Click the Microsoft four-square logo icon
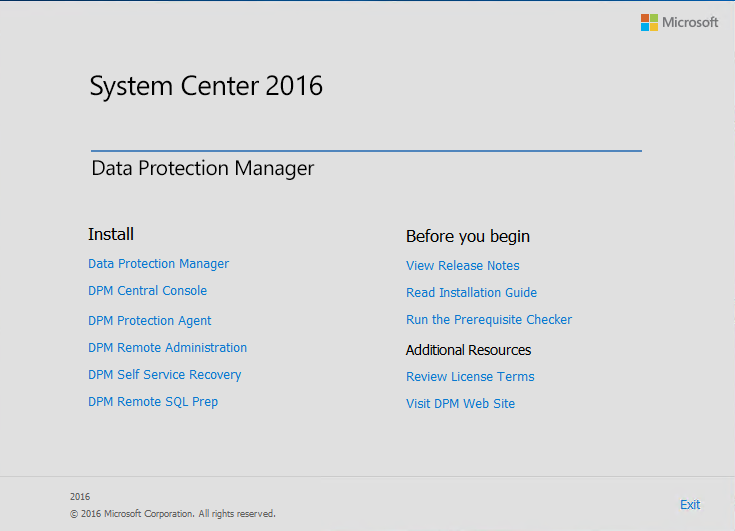 [x=649, y=22]
